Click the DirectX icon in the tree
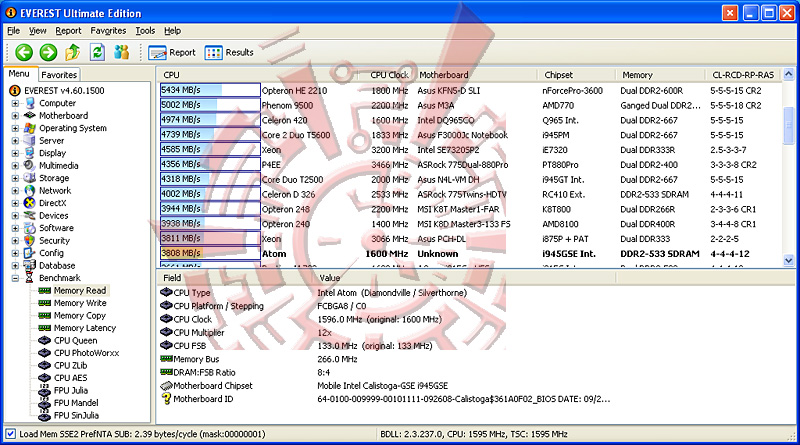The height and width of the screenshot is (445, 800). pos(30,203)
